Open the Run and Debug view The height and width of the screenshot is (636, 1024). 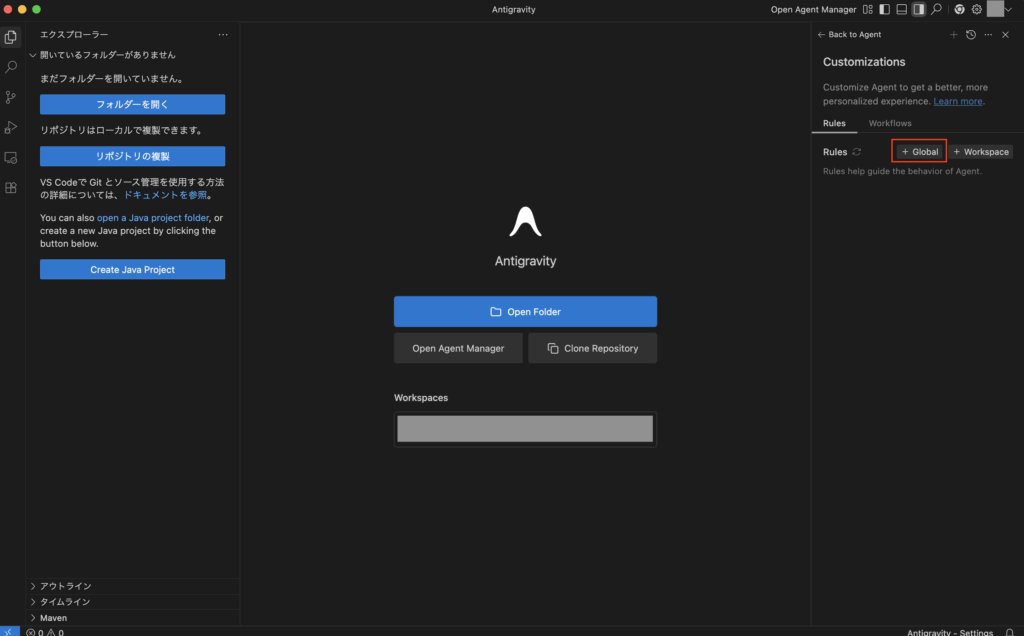11,127
